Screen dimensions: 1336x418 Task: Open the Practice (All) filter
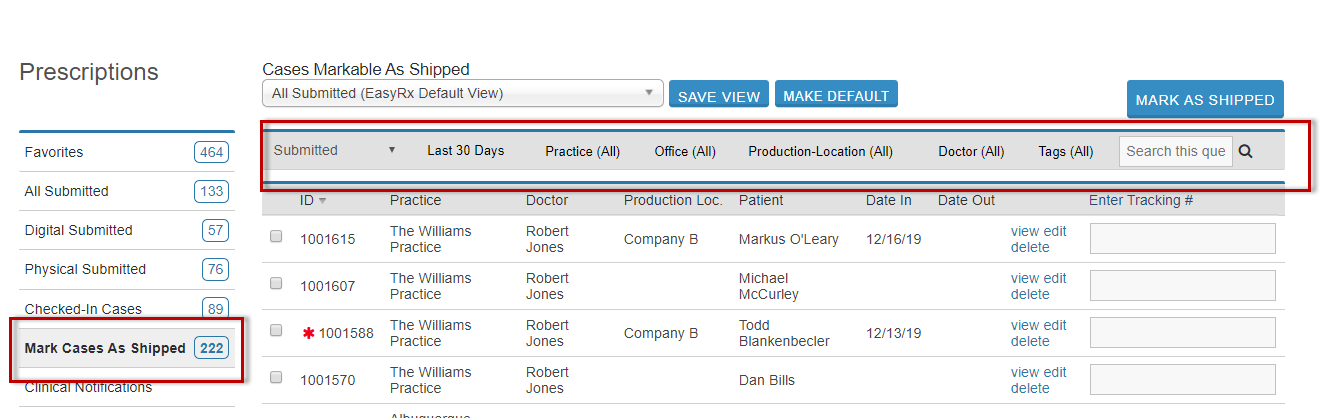582,152
